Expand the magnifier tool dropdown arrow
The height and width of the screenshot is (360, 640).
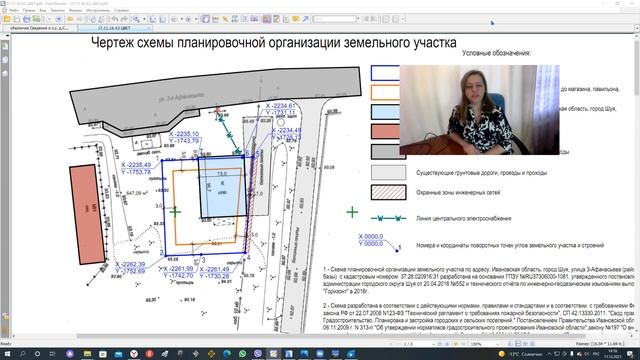click(x=144, y=19)
